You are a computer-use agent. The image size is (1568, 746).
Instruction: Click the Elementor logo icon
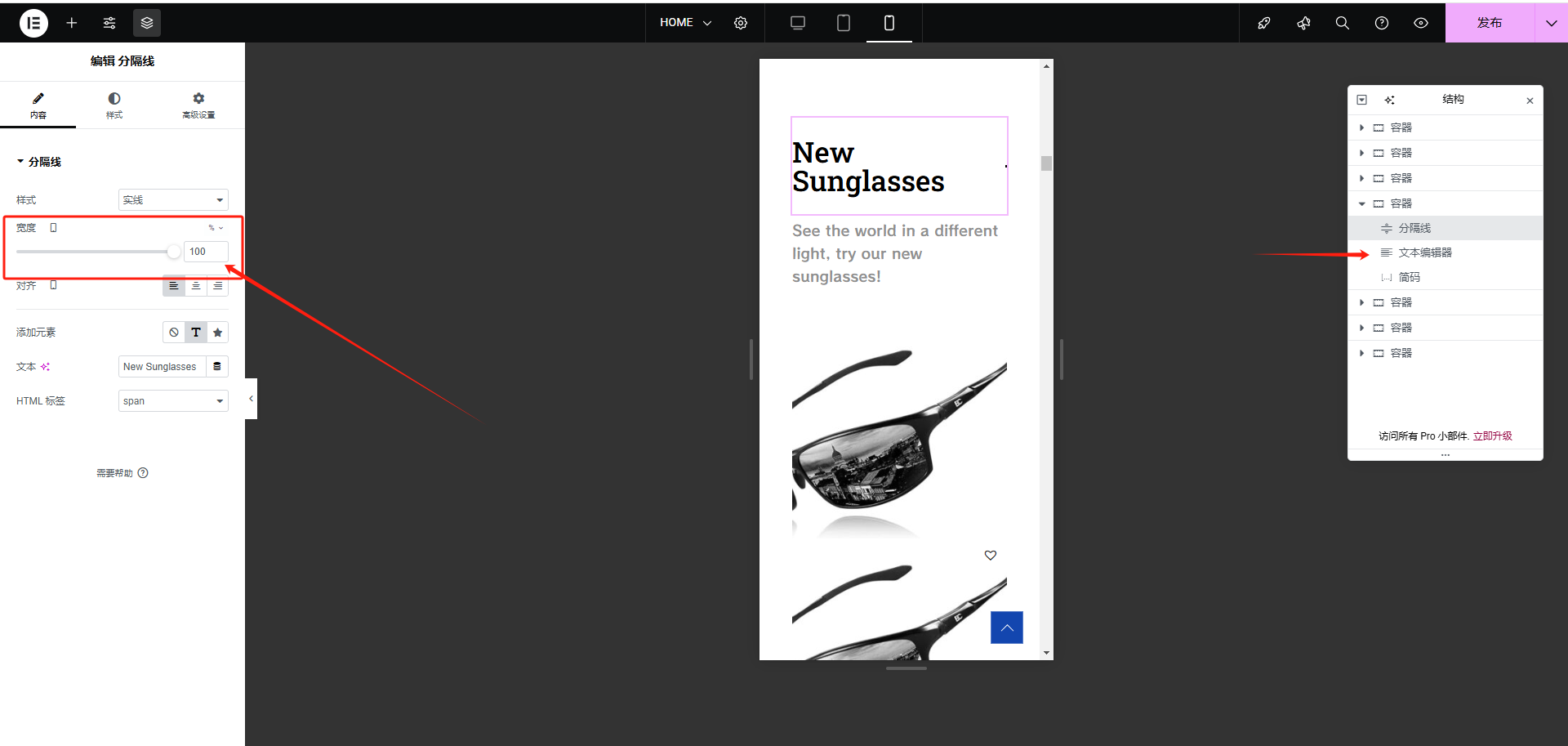pos(33,23)
